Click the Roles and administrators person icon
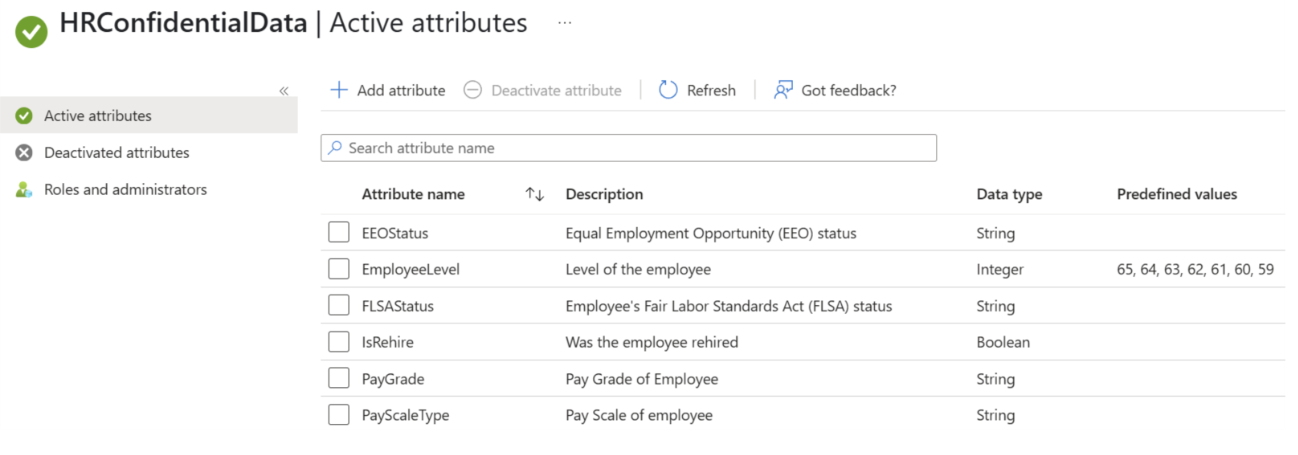This screenshot has height=455, width=1298. point(24,189)
